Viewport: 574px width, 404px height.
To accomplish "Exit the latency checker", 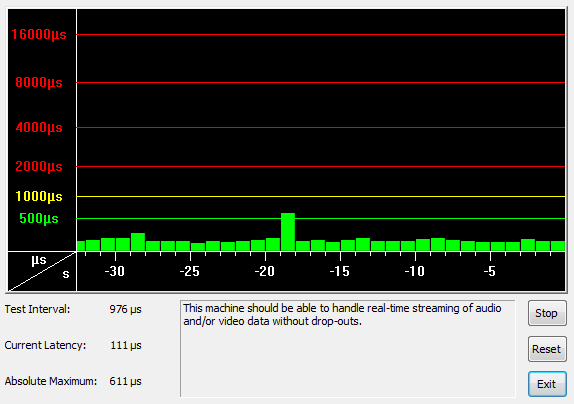I will [547, 384].
